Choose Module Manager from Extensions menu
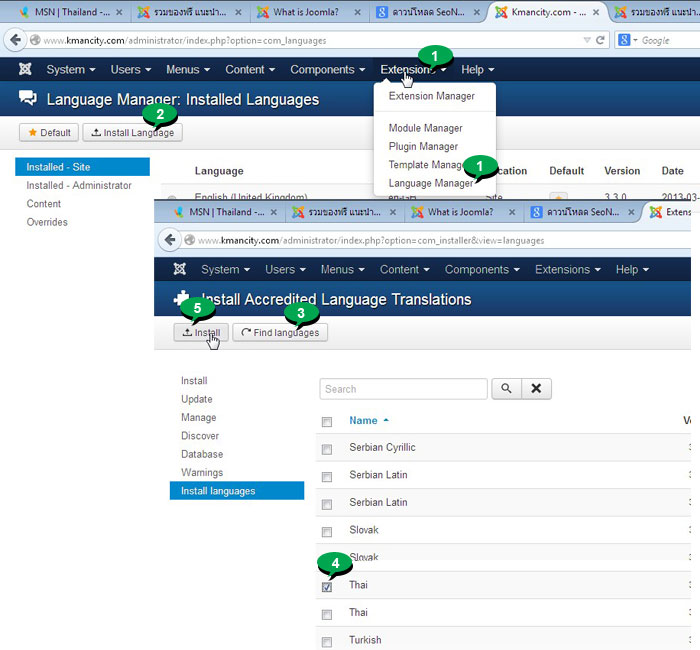The image size is (700, 650). 425,128
